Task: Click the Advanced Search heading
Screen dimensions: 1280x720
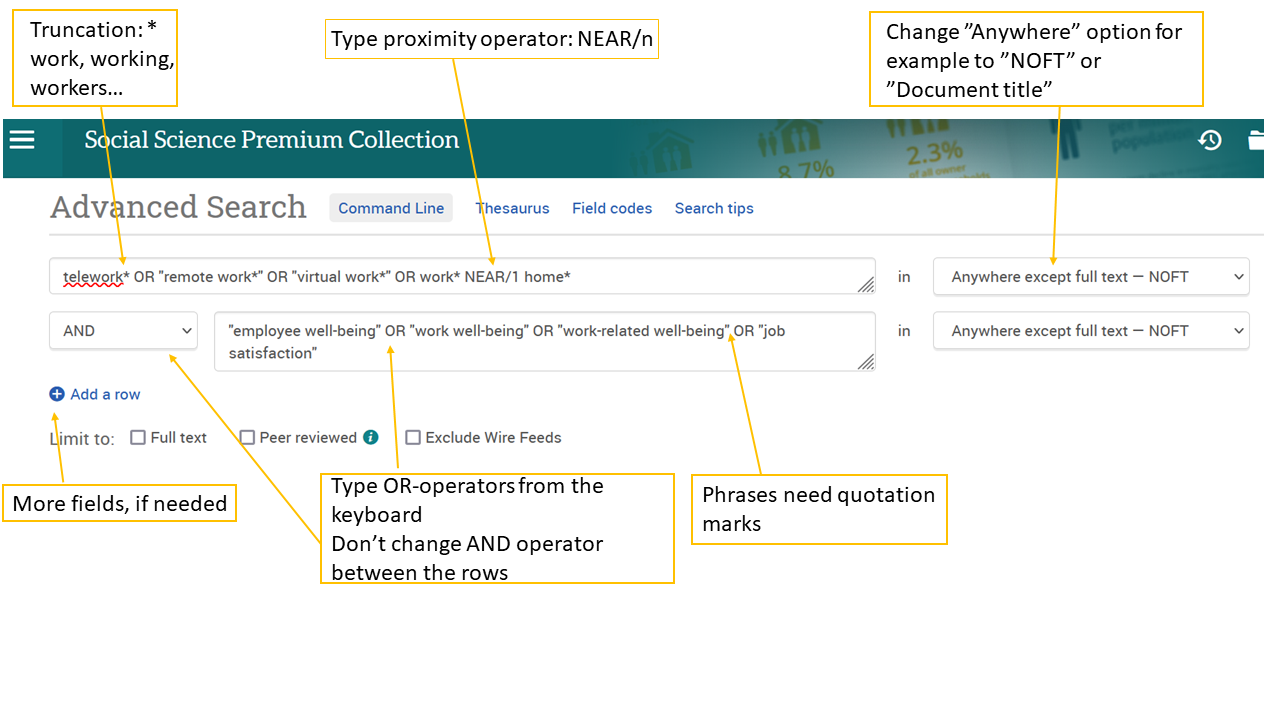Action: pyautogui.click(x=179, y=207)
